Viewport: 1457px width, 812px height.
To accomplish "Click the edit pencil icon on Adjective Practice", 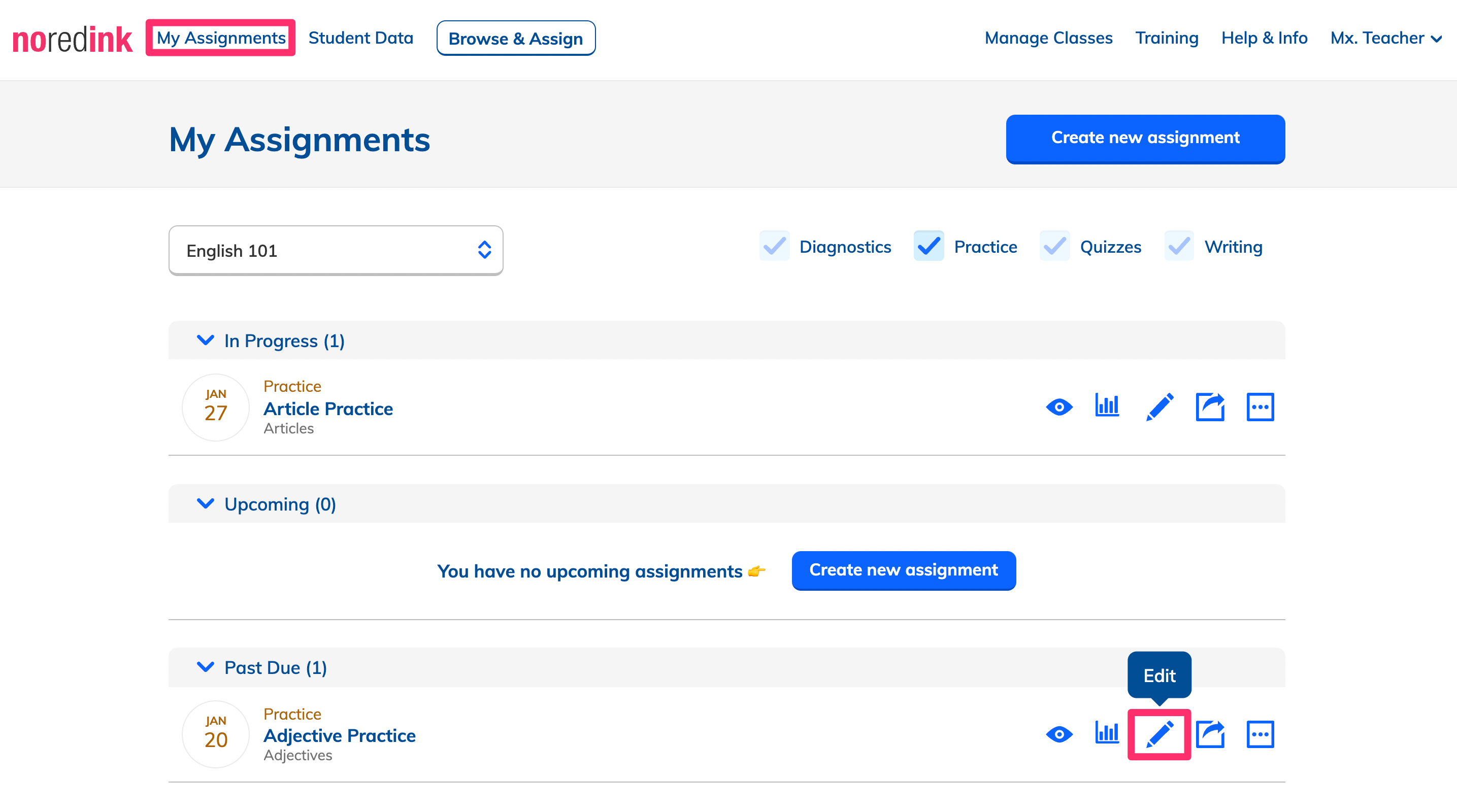I will [1159, 733].
